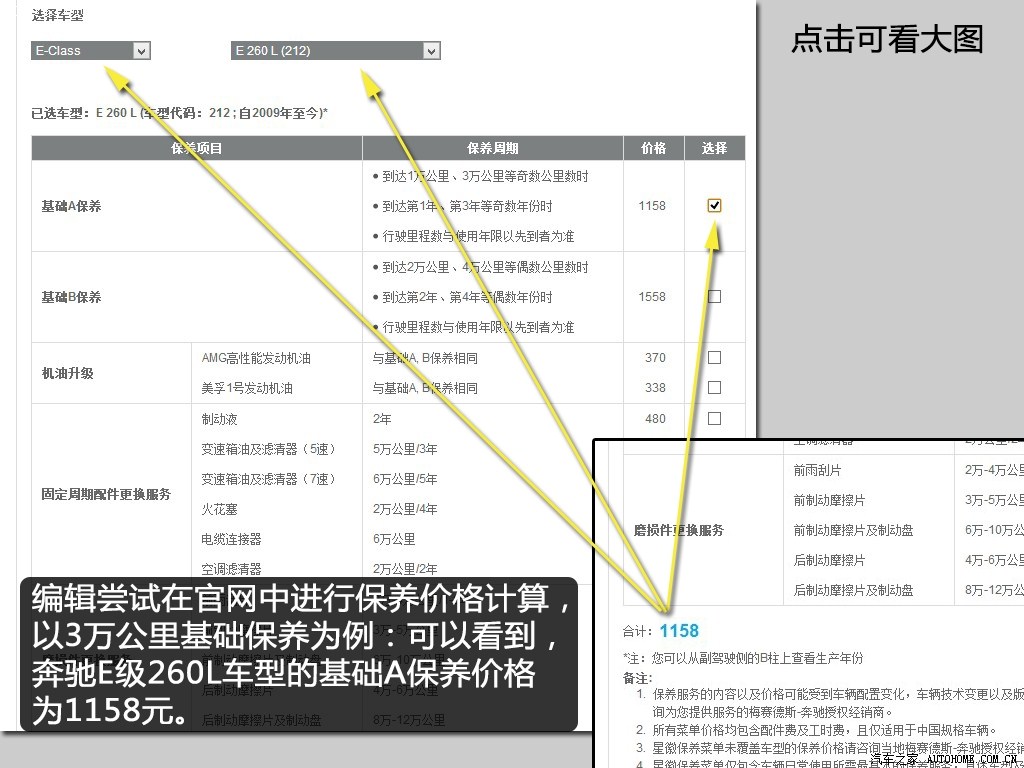Click the 空调滤清器 item in main table

click(231, 569)
